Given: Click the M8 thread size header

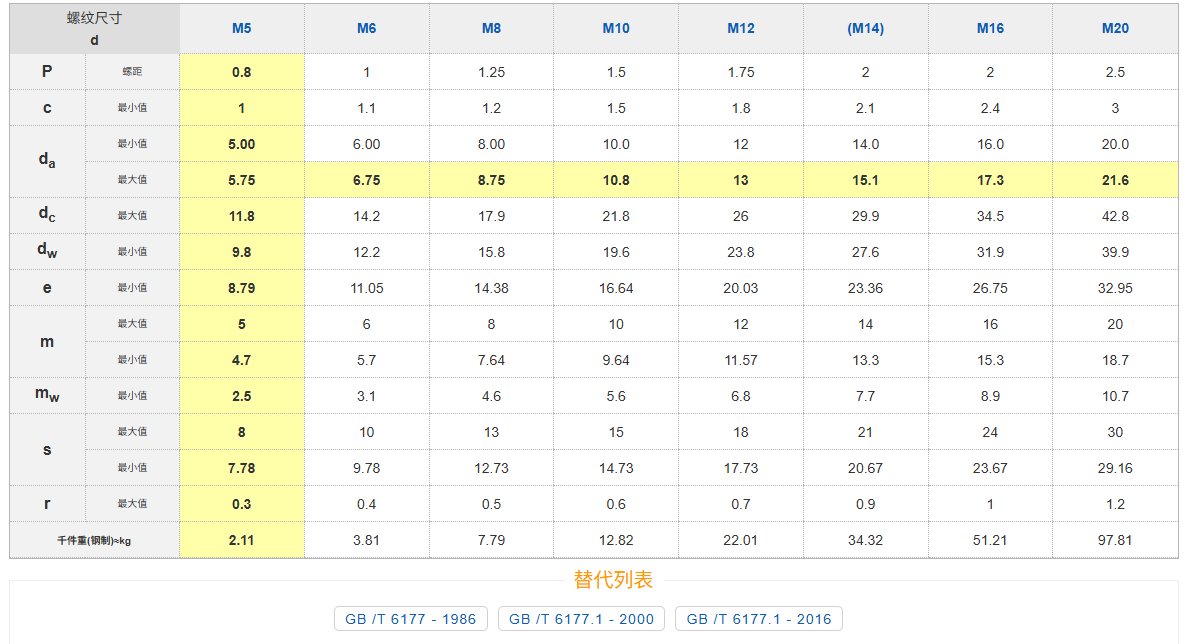Looking at the screenshot, I should click(491, 28).
